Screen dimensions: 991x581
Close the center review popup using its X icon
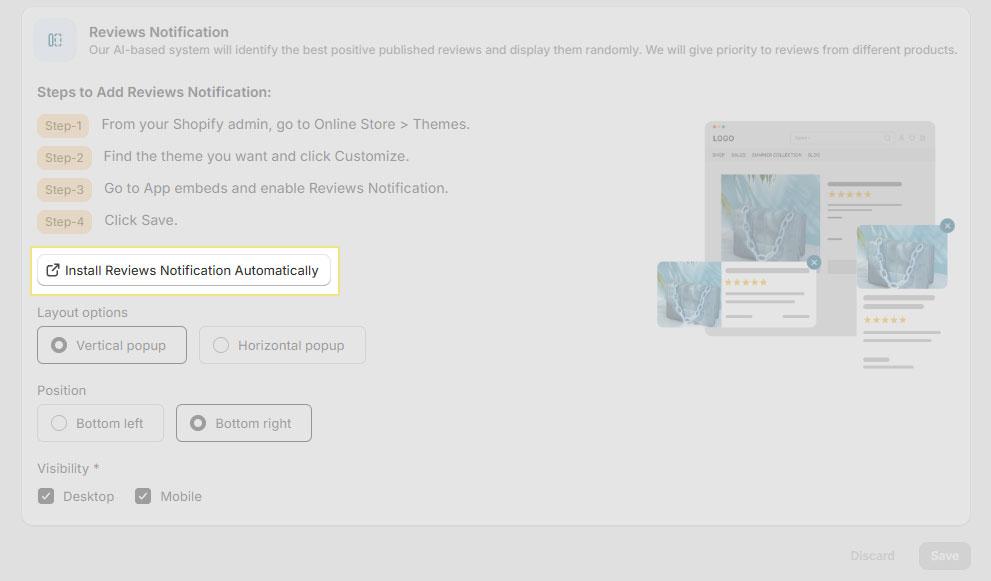click(814, 262)
